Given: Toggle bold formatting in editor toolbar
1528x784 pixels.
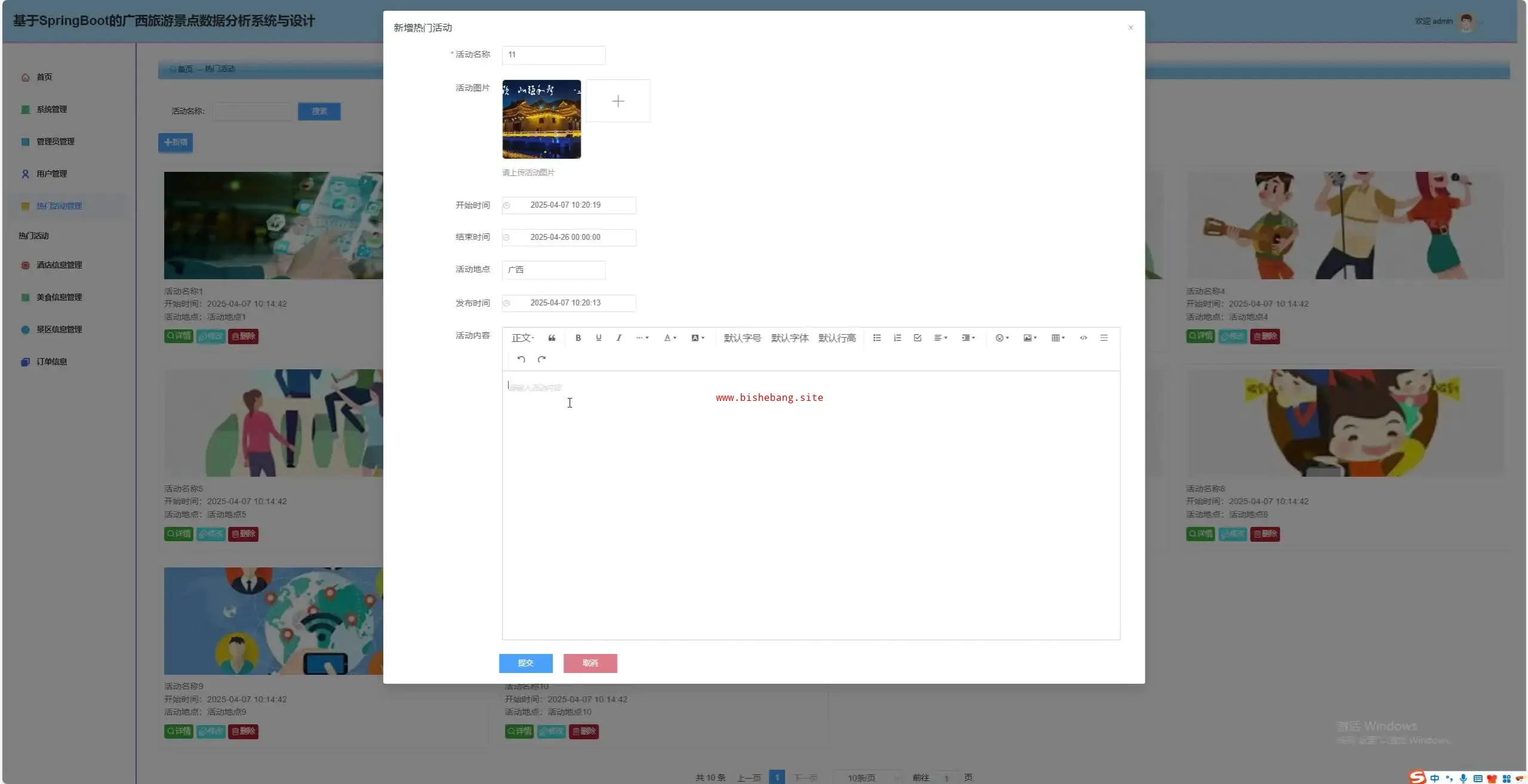Looking at the screenshot, I should pos(578,338).
